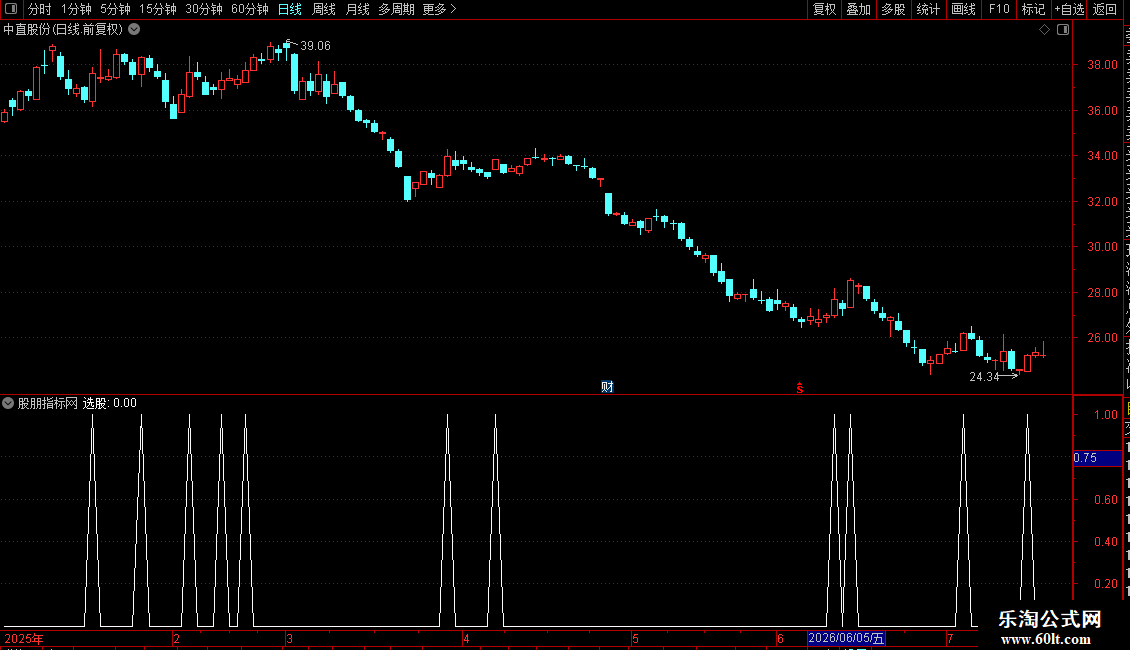
Task: Open the 统计 statistics tool
Action: click(x=928, y=9)
